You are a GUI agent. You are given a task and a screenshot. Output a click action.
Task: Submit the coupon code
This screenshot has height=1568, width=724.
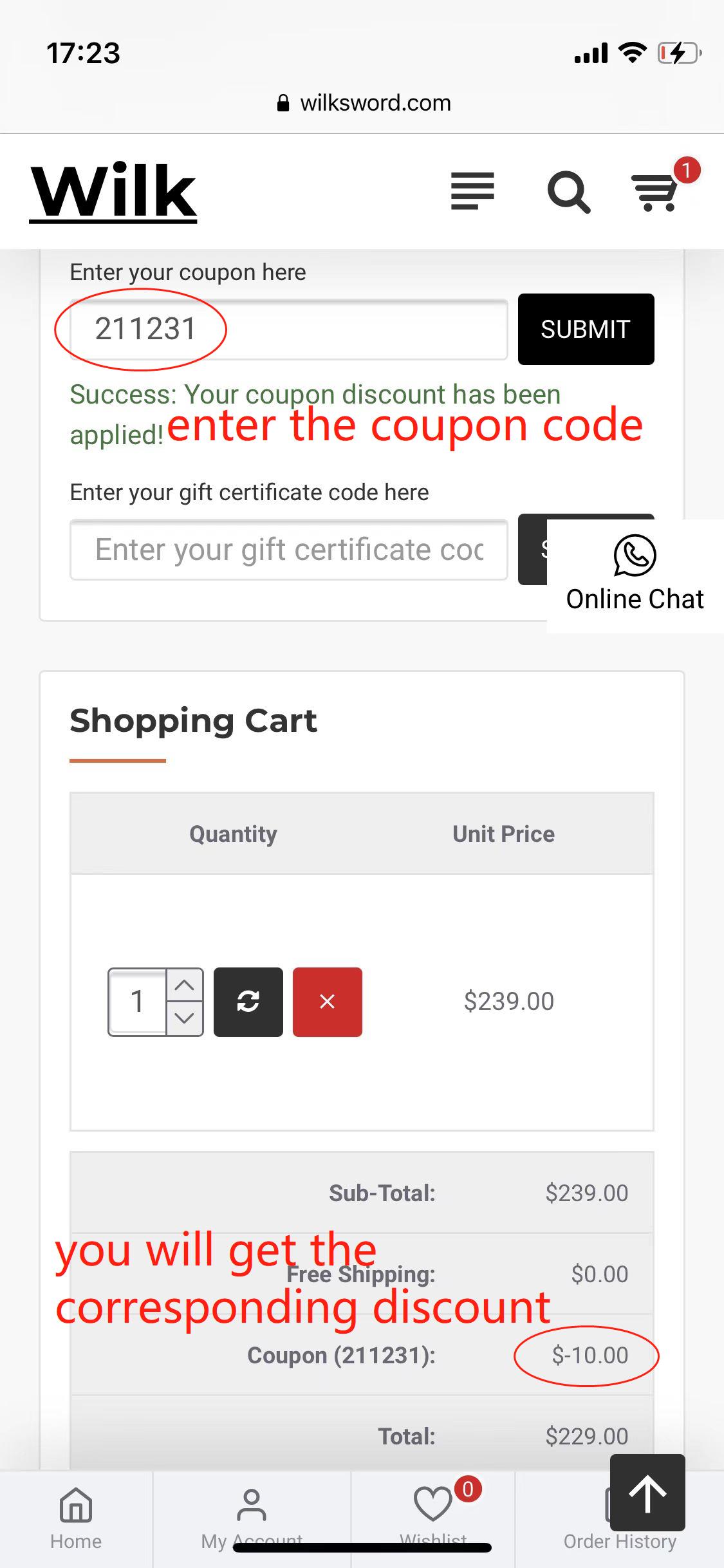click(x=586, y=329)
